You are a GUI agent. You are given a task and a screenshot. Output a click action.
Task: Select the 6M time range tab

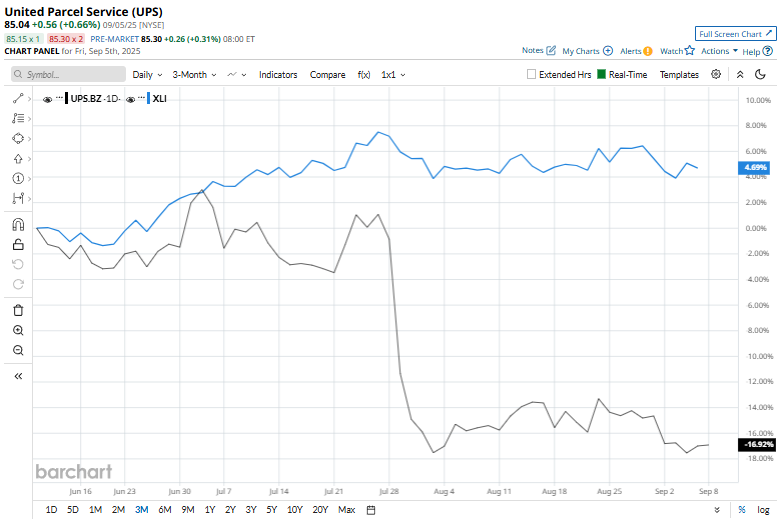165,510
